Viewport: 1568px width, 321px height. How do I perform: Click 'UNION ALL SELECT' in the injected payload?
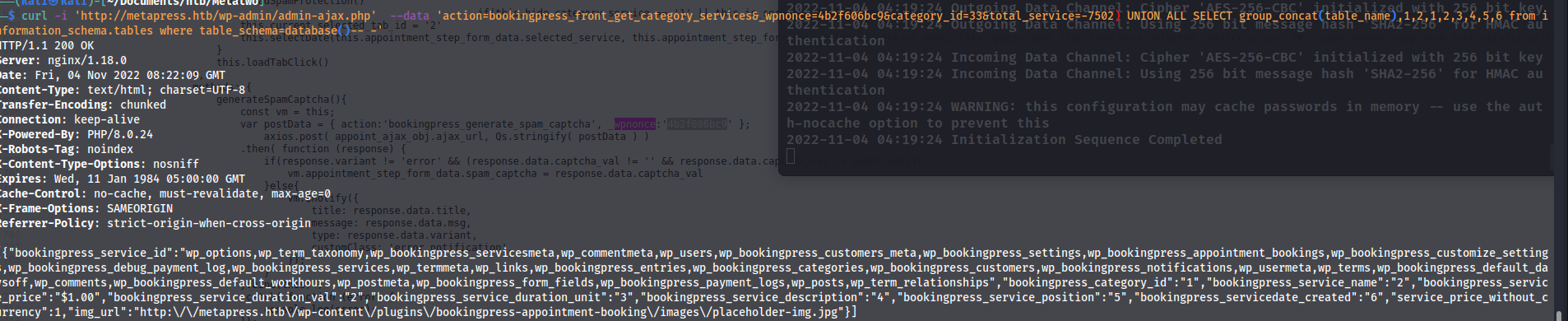coord(1180,16)
